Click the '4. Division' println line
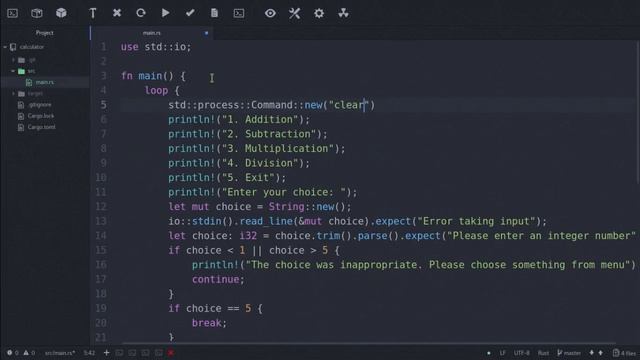The width and height of the screenshot is (640, 360). pyautogui.click(x=239, y=163)
